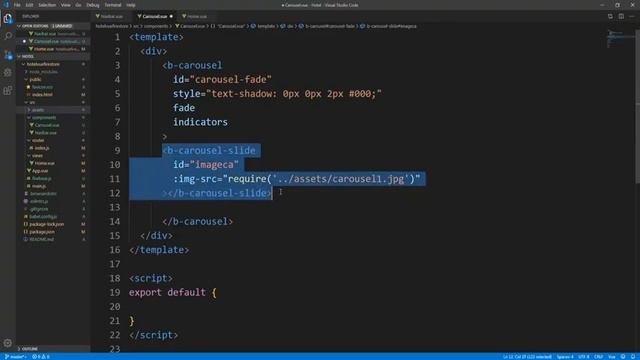Switch to the Home.vue editor tab

pyautogui.click(x=197, y=16)
